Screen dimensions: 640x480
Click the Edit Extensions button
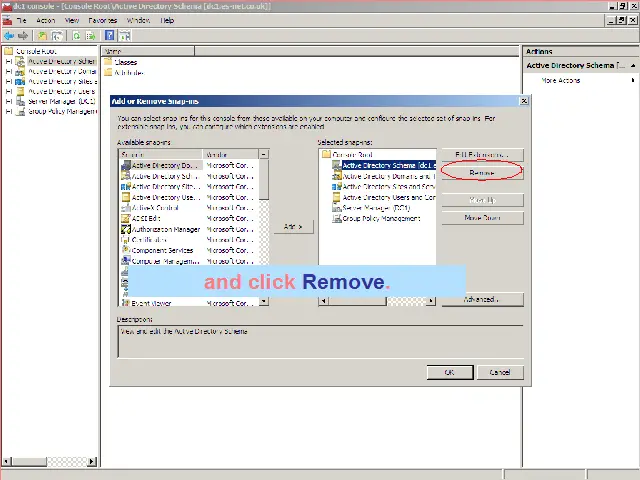pyautogui.click(x=482, y=155)
